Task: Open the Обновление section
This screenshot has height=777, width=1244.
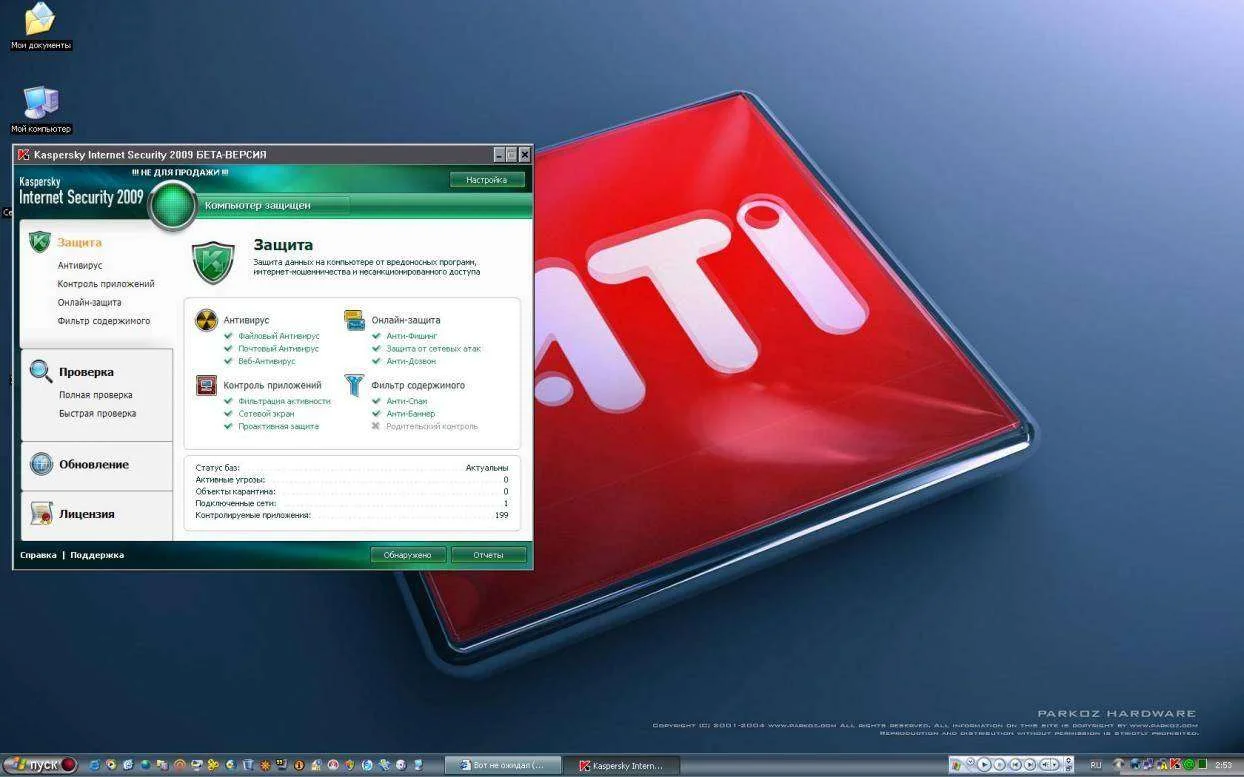Action: (x=94, y=464)
